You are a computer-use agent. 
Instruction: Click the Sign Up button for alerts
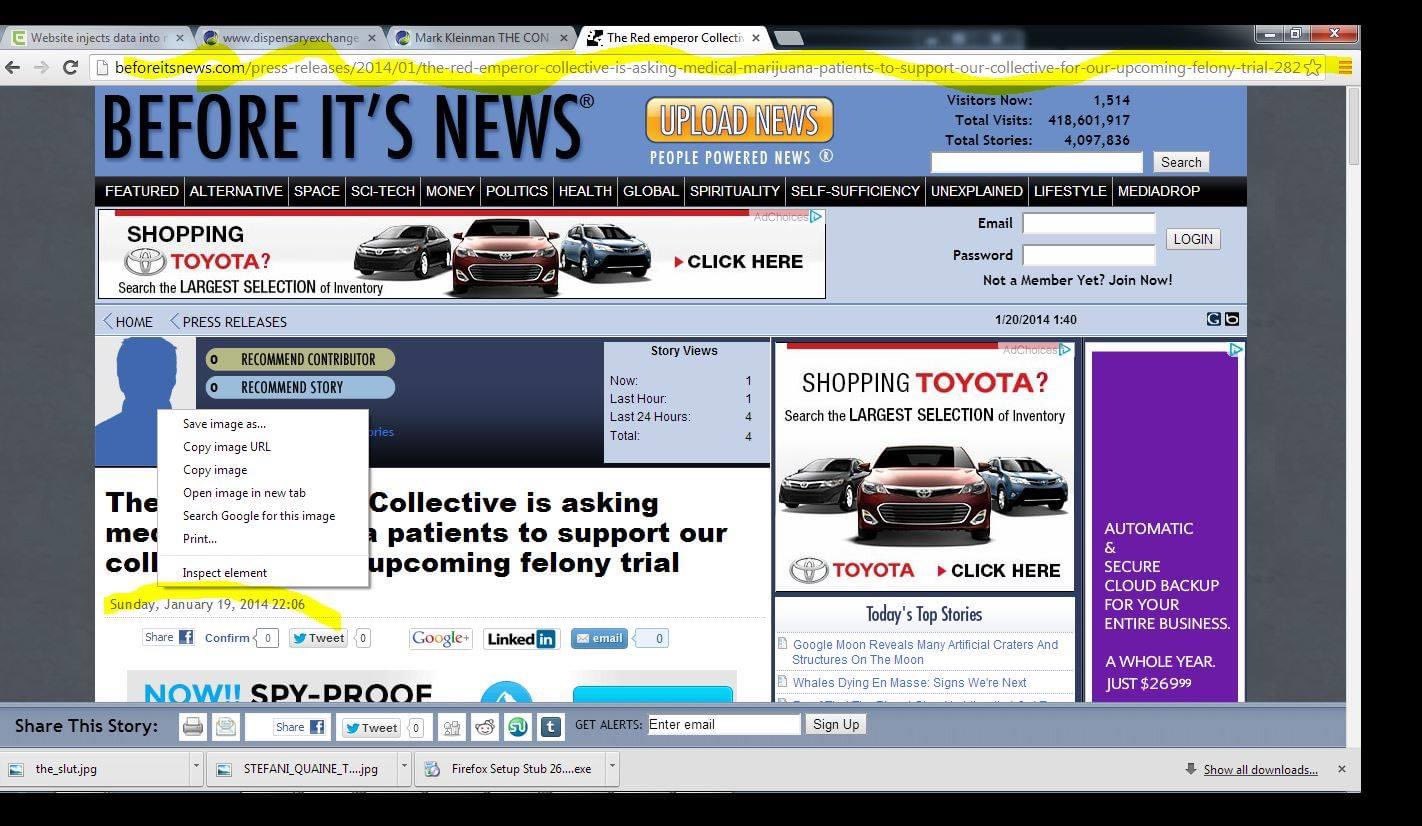click(836, 724)
